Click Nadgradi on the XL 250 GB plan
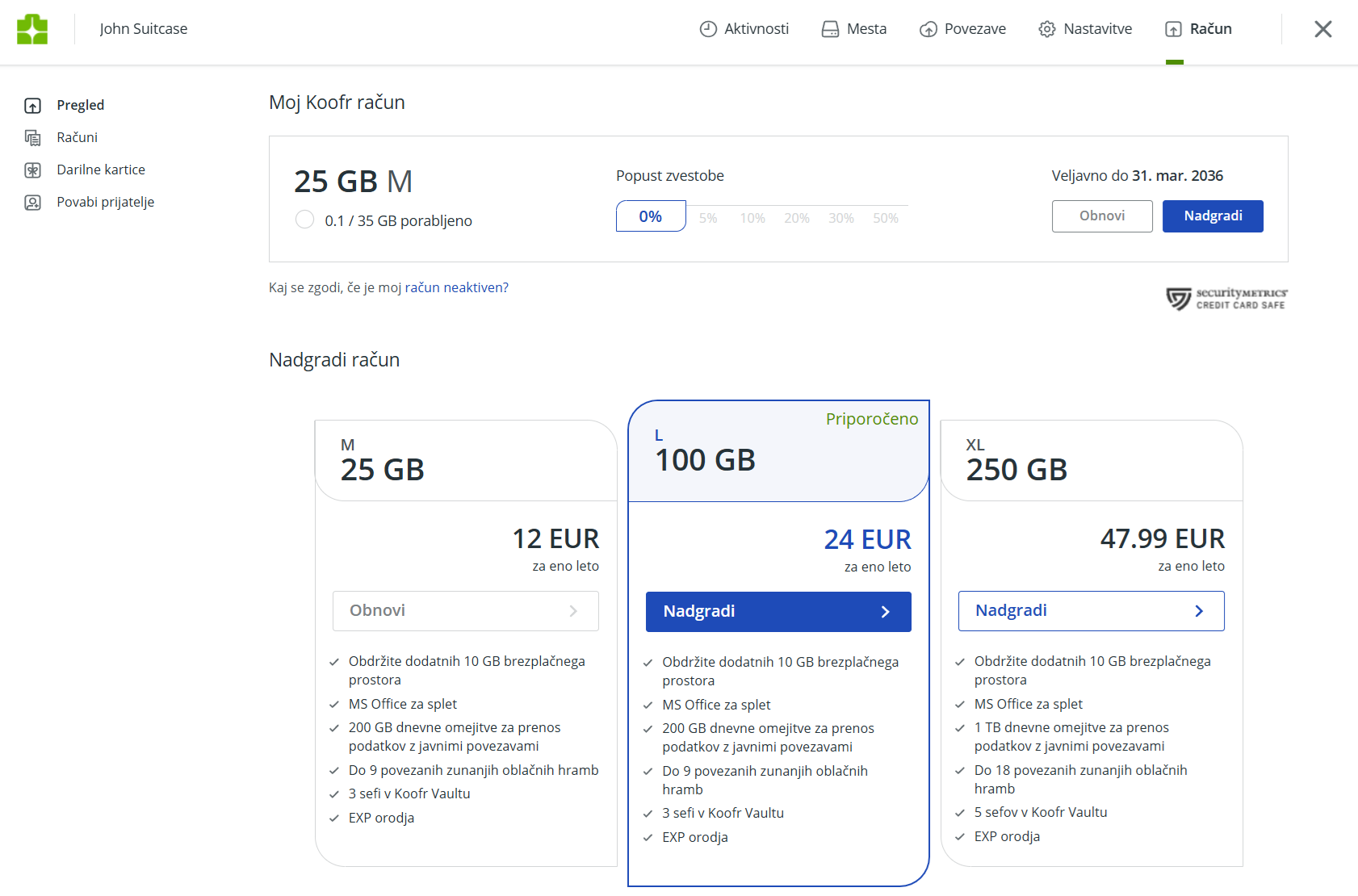Image resolution: width=1358 pixels, height=896 pixels. (x=1092, y=611)
